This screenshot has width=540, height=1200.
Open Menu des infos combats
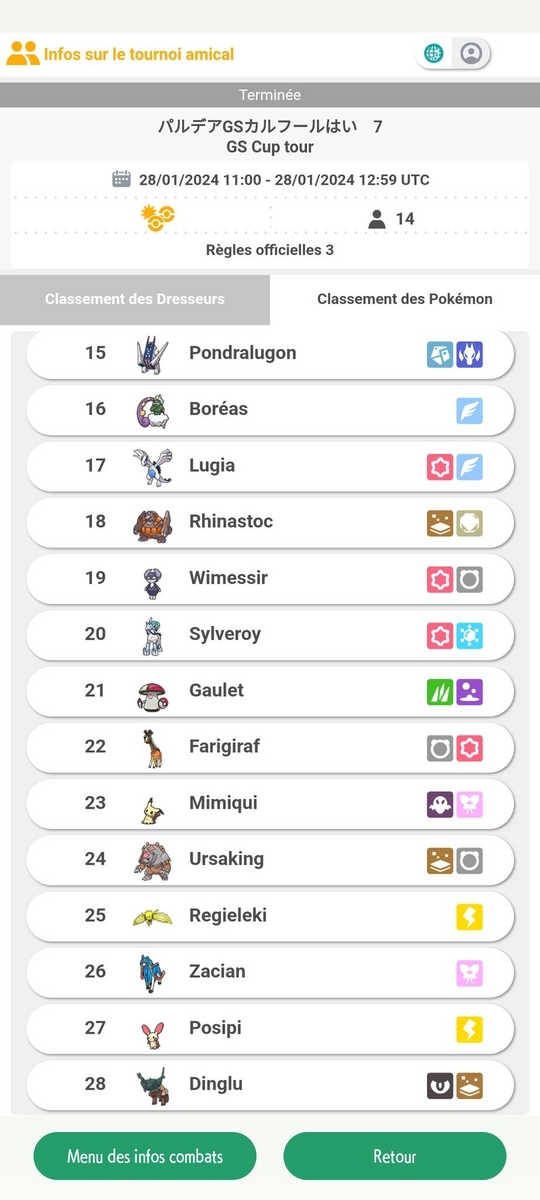pos(145,1156)
